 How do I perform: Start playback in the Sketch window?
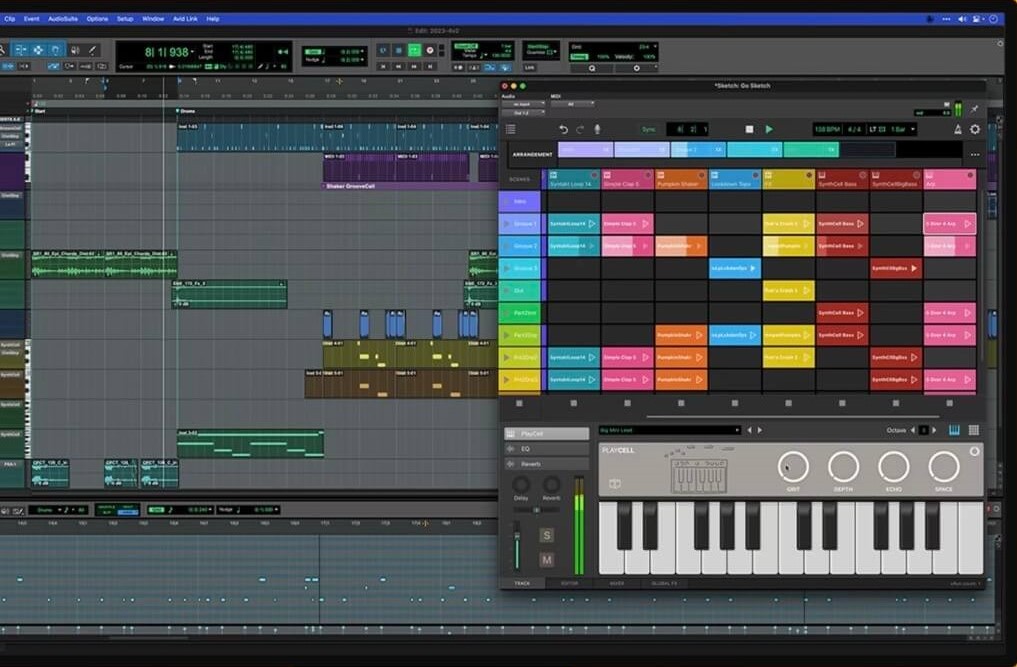point(769,129)
